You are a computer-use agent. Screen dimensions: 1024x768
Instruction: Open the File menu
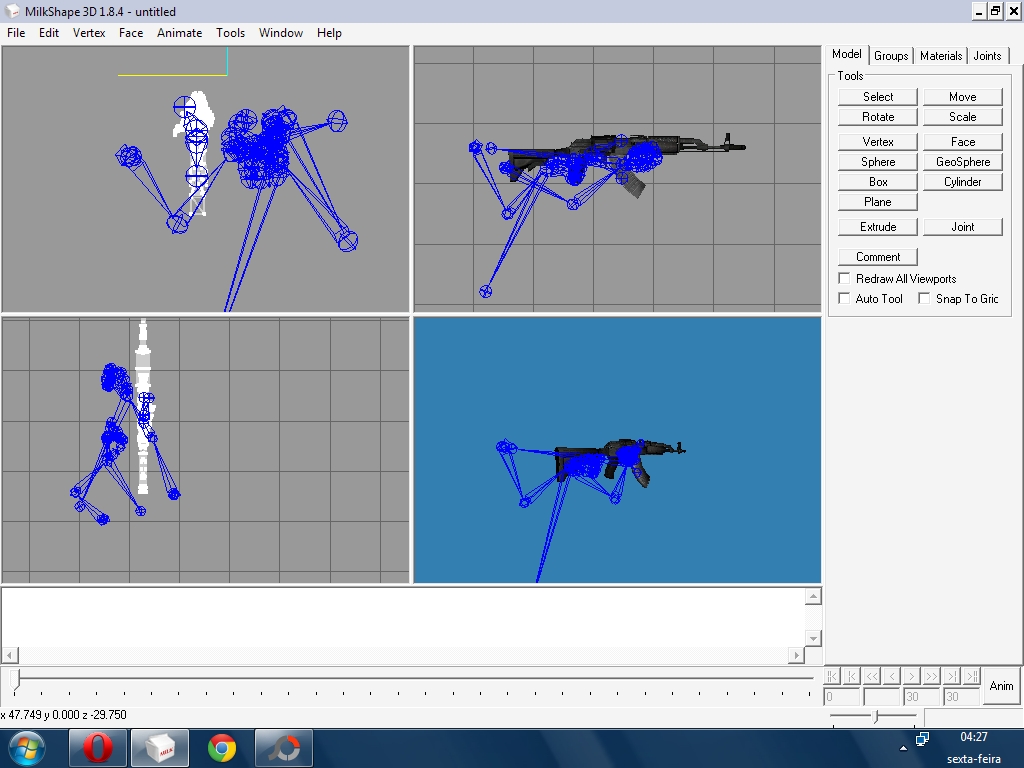point(16,33)
